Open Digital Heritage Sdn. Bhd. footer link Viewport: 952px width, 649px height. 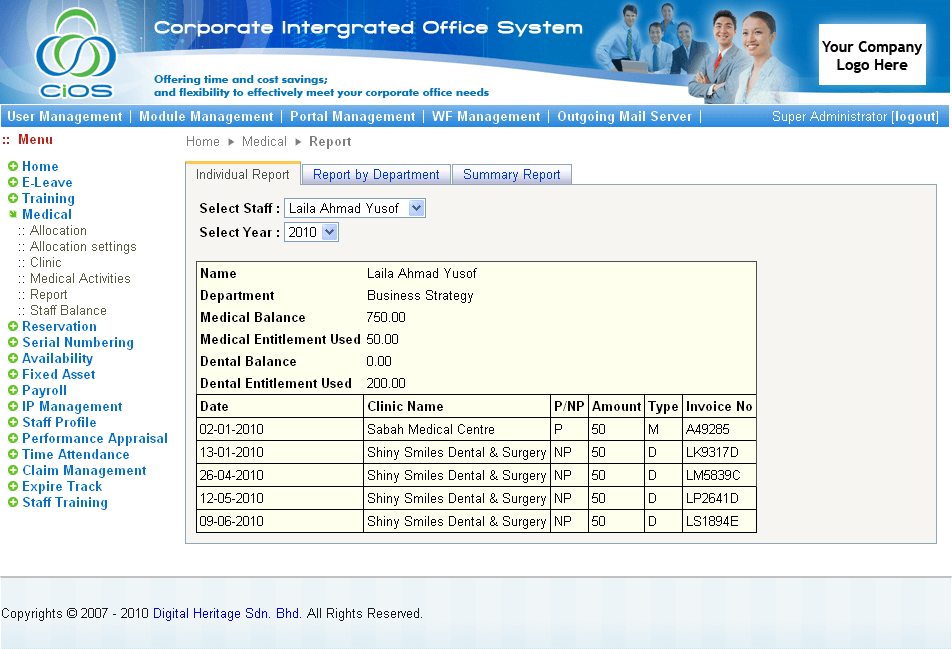227,613
